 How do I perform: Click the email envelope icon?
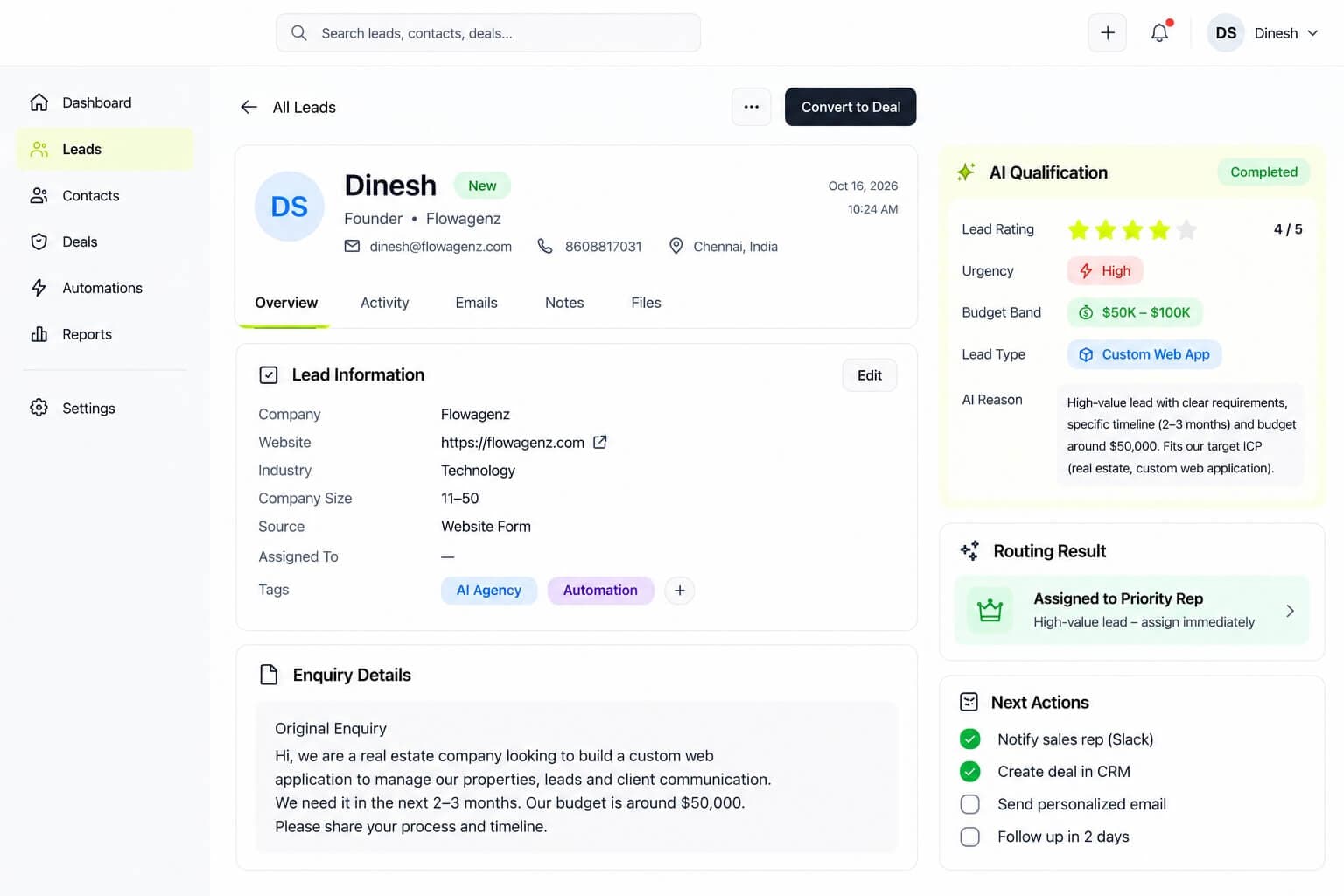pos(352,247)
